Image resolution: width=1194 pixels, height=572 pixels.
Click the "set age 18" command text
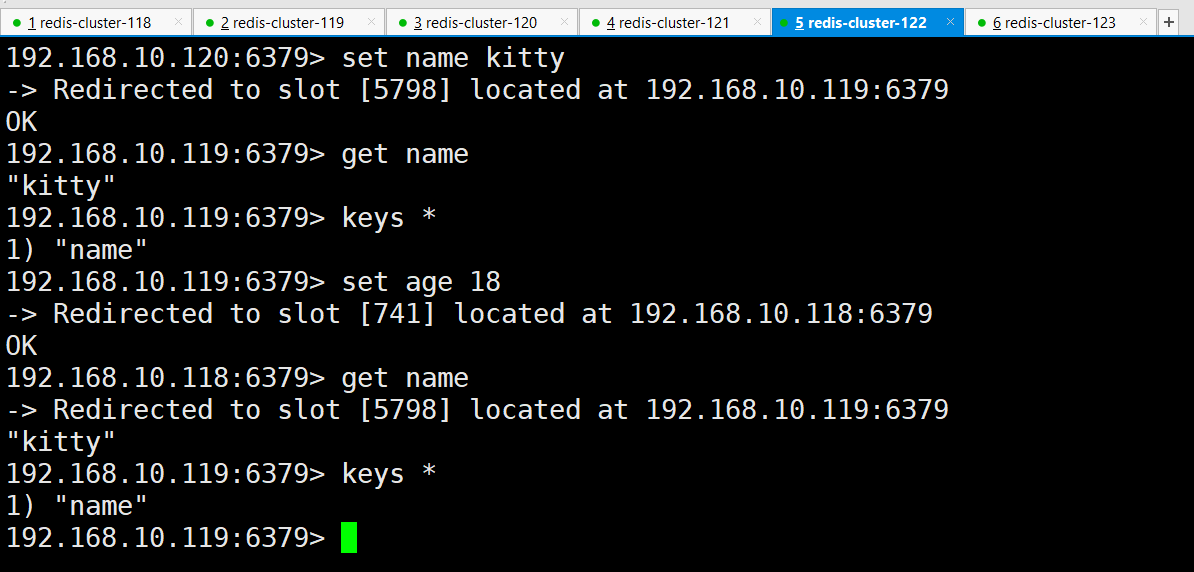point(421,283)
